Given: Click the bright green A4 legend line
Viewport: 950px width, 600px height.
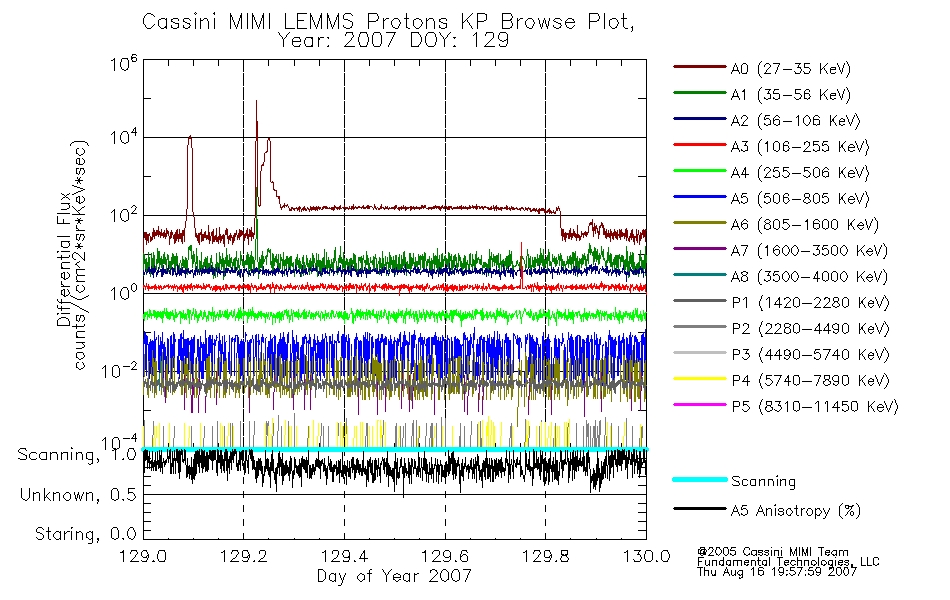Looking at the screenshot, I should click(699, 171).
